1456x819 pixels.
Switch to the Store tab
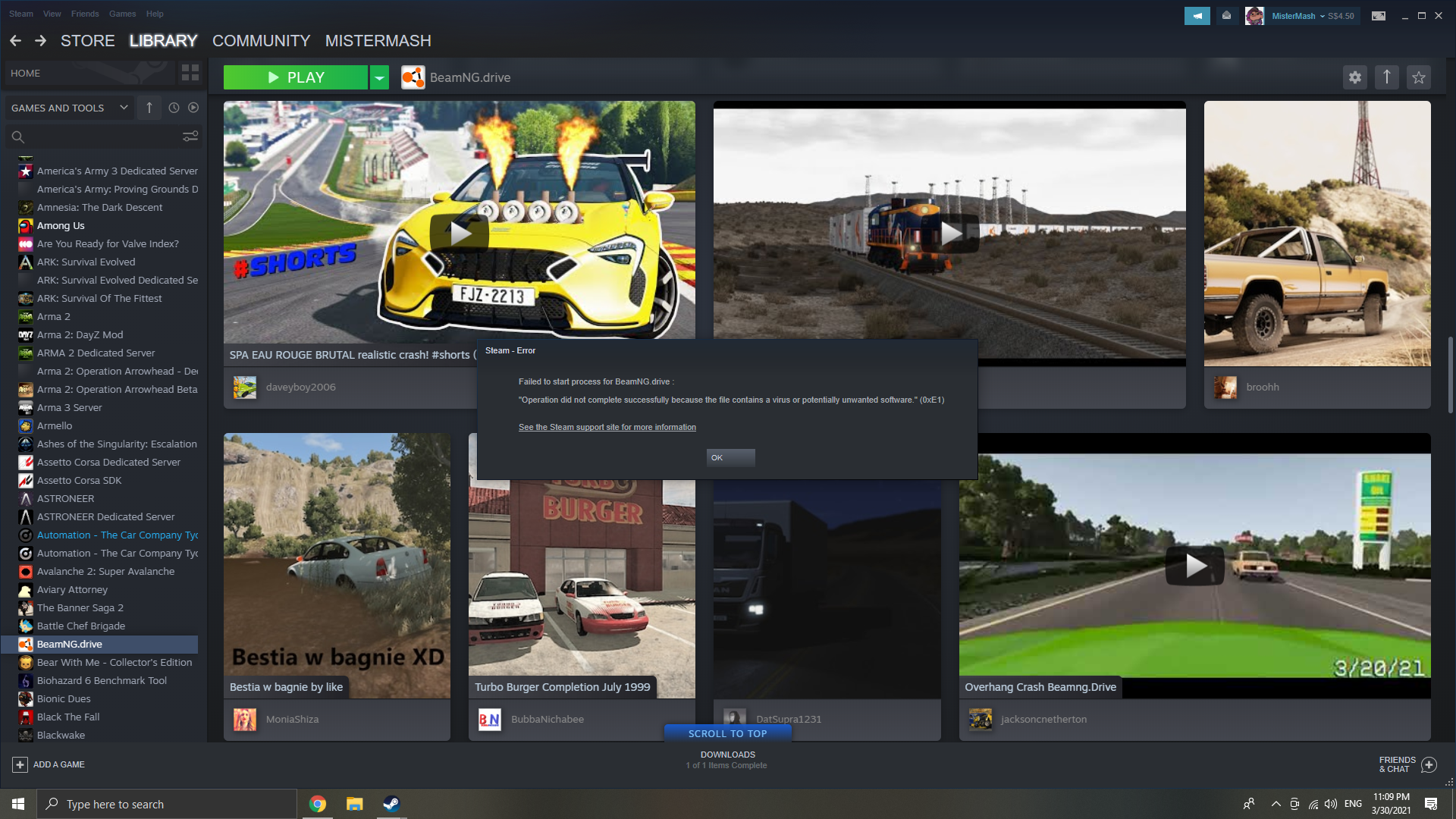(88, 41)
